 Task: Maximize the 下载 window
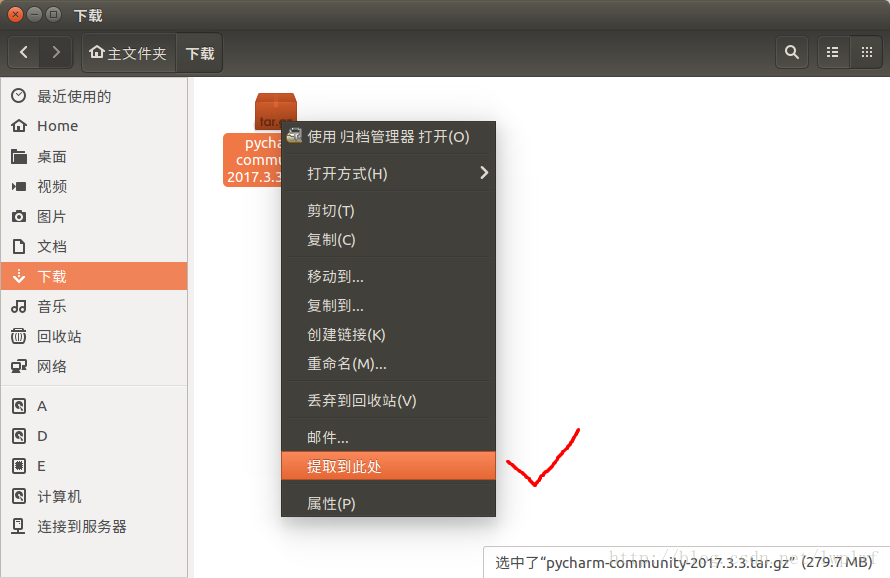53,15
